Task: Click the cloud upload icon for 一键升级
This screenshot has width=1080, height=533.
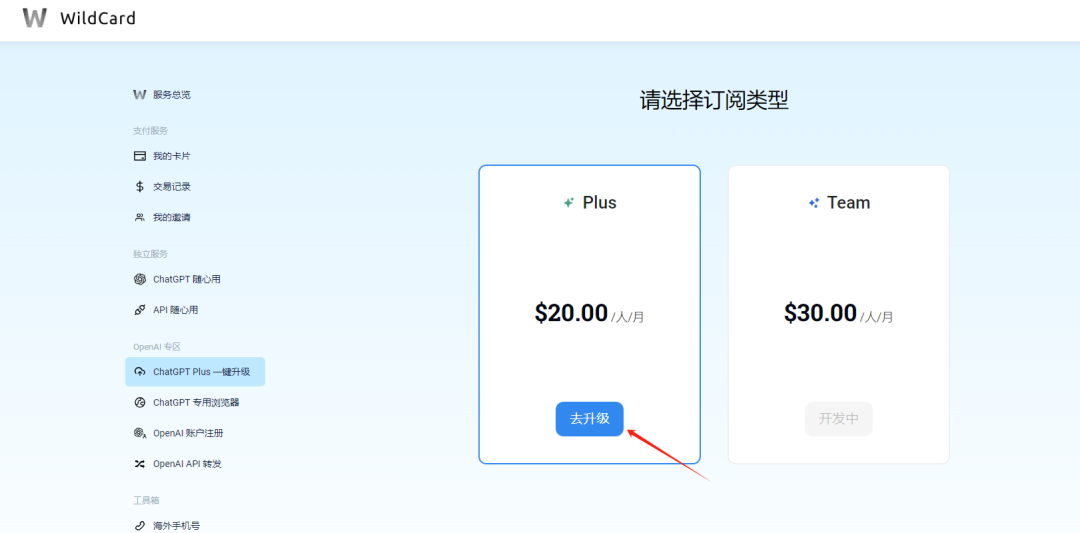Action: coord(140,372)
